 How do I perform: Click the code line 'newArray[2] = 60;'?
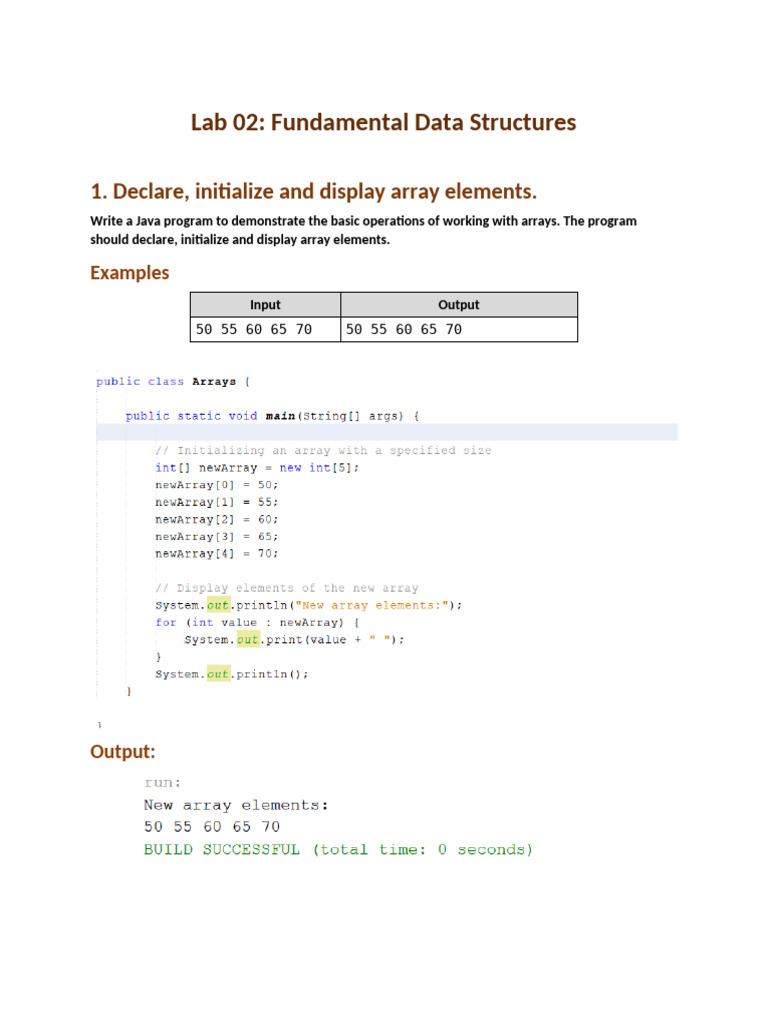click(x=217, y=519)
